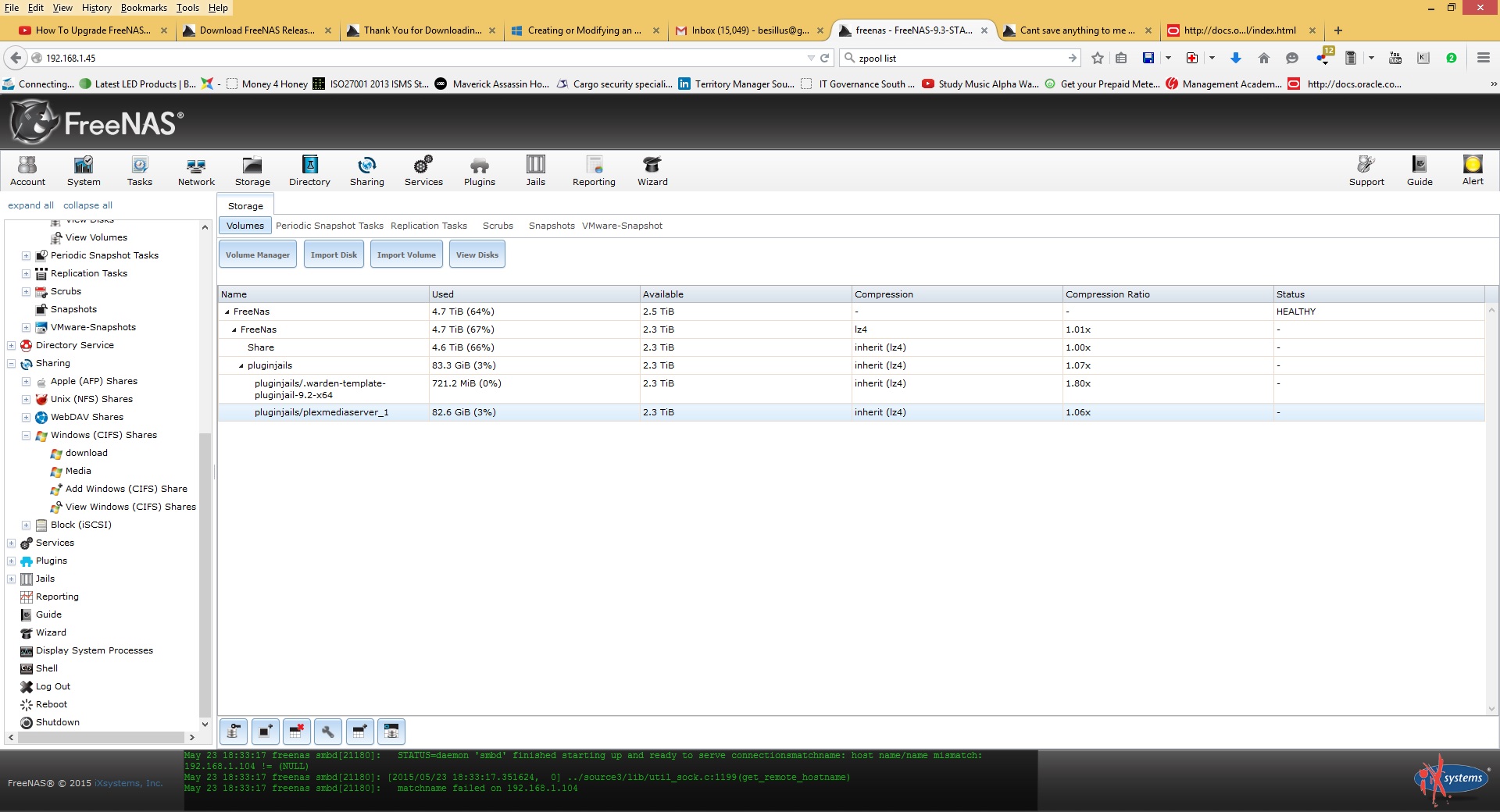This screenshot has width=1500, height=812.
Task: Collapse the Sharing tree node
Action: [x=11, y=364]
